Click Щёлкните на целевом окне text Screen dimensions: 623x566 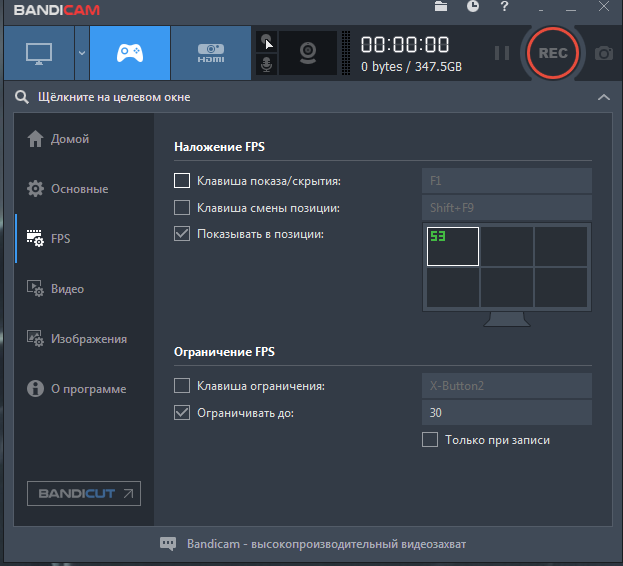114,97
